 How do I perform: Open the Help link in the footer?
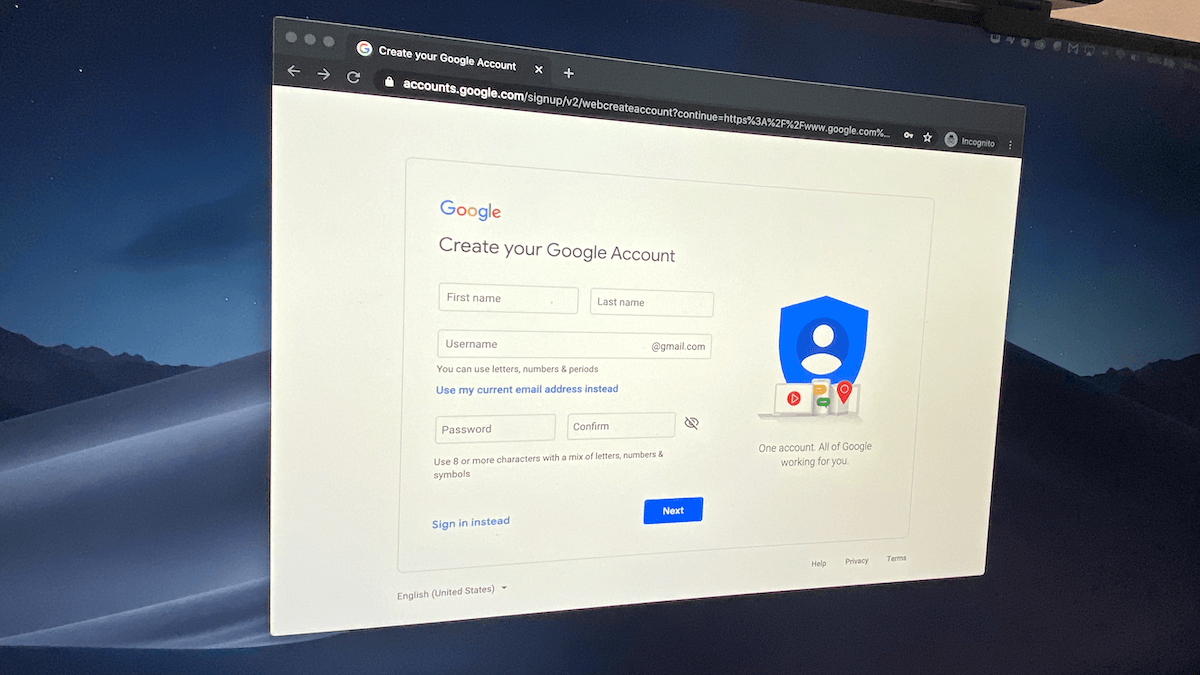[819, 564]
